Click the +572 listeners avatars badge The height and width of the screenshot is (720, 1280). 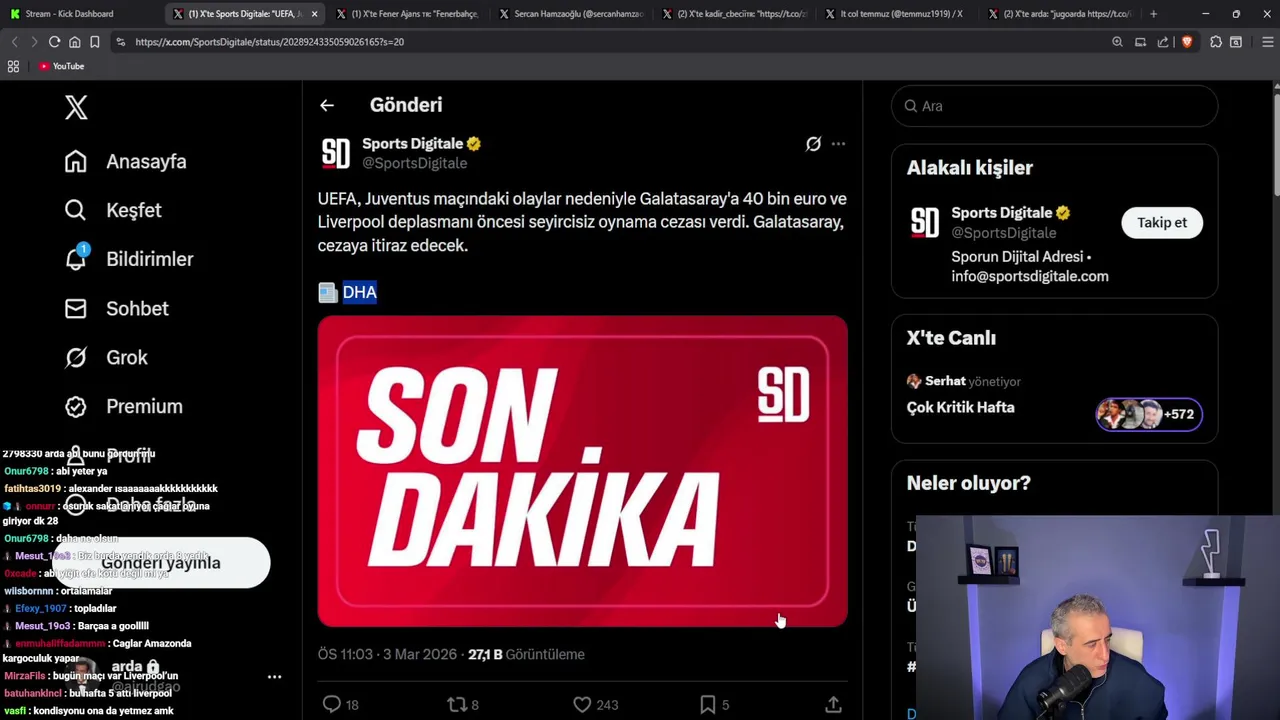point(1149,414)
